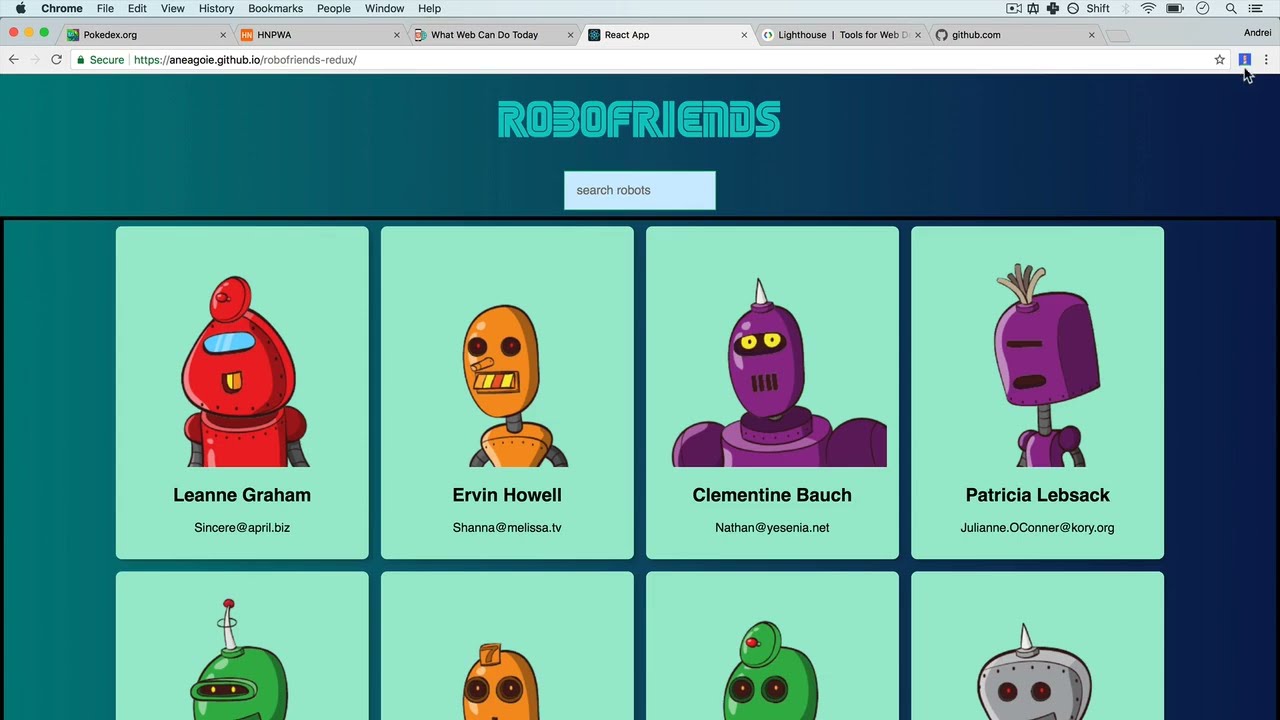
Task: Open Chrome's three-dot menu
Action: [1266, 60]
